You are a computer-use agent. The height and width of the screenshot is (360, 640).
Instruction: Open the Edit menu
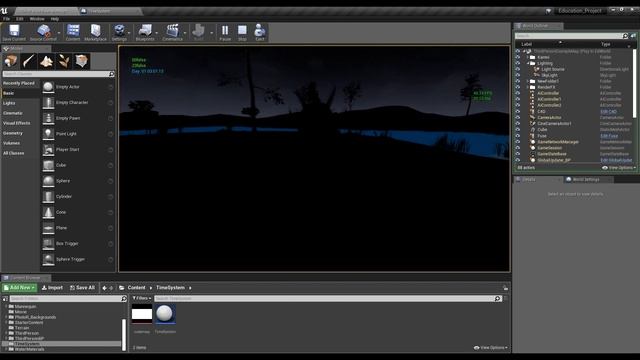coord(20,19)
